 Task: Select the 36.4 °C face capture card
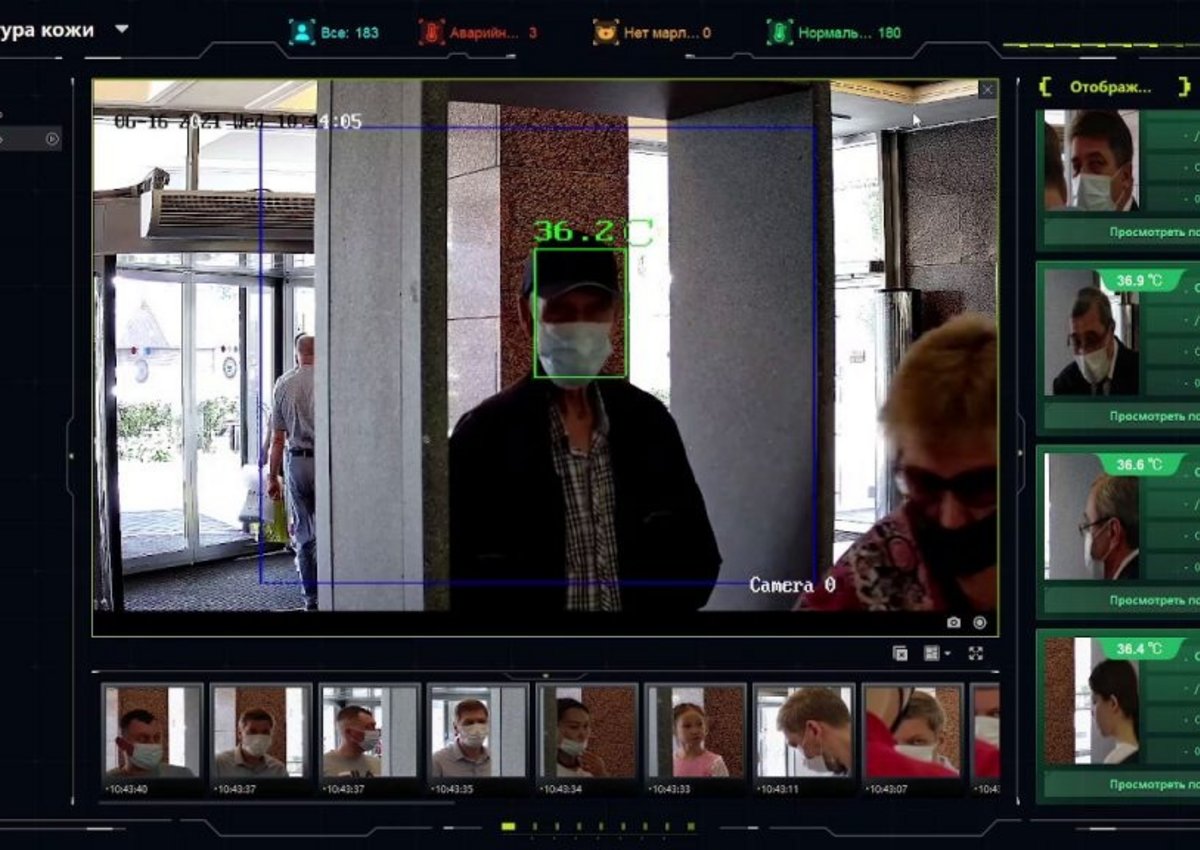click(1118, 715)
